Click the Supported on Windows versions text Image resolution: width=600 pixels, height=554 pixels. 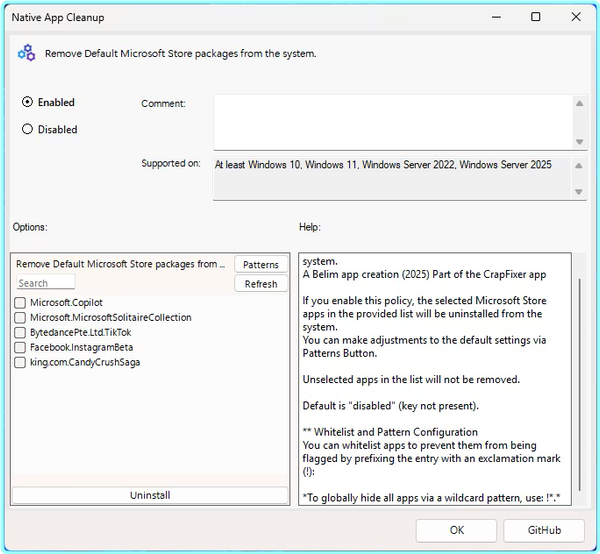383,165
